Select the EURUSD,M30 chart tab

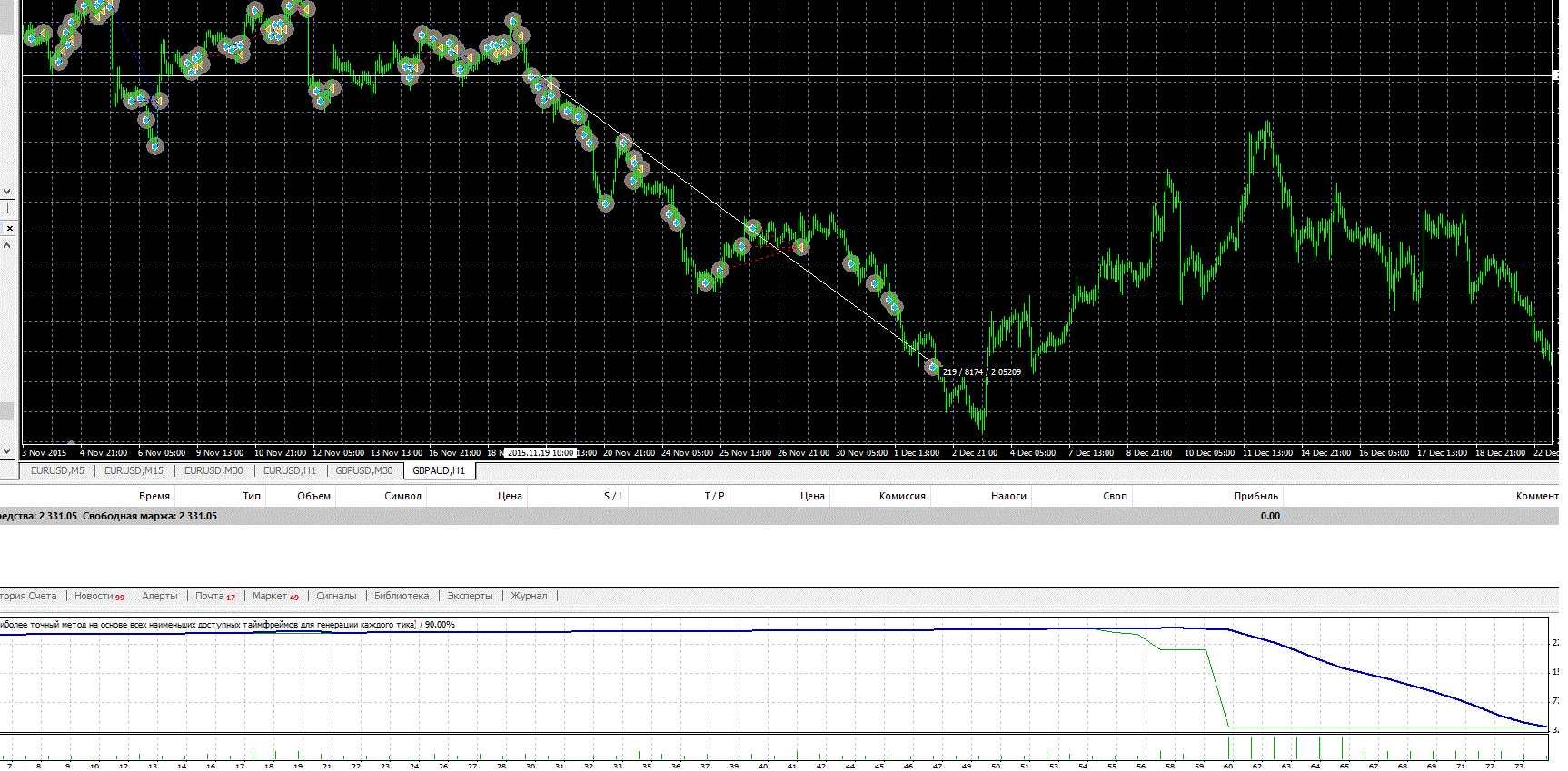click(x=213, y=470)
